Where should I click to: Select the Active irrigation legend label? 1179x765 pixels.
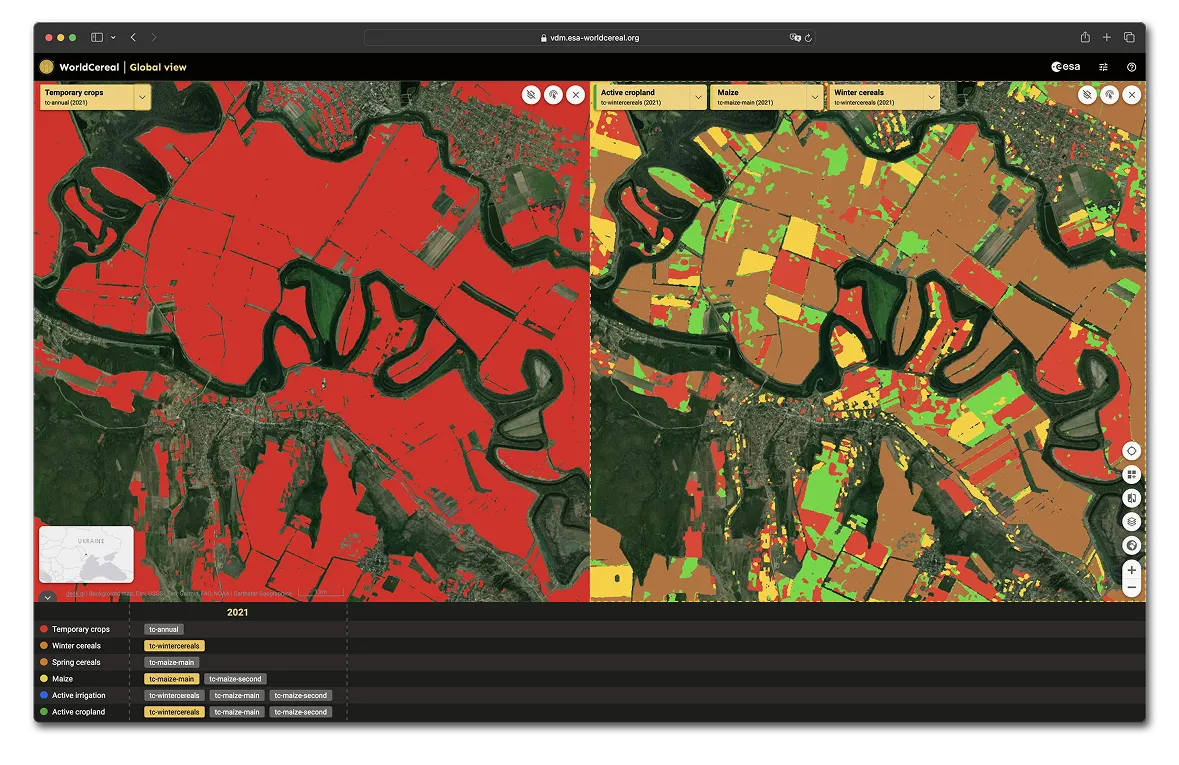coord(78,695)
